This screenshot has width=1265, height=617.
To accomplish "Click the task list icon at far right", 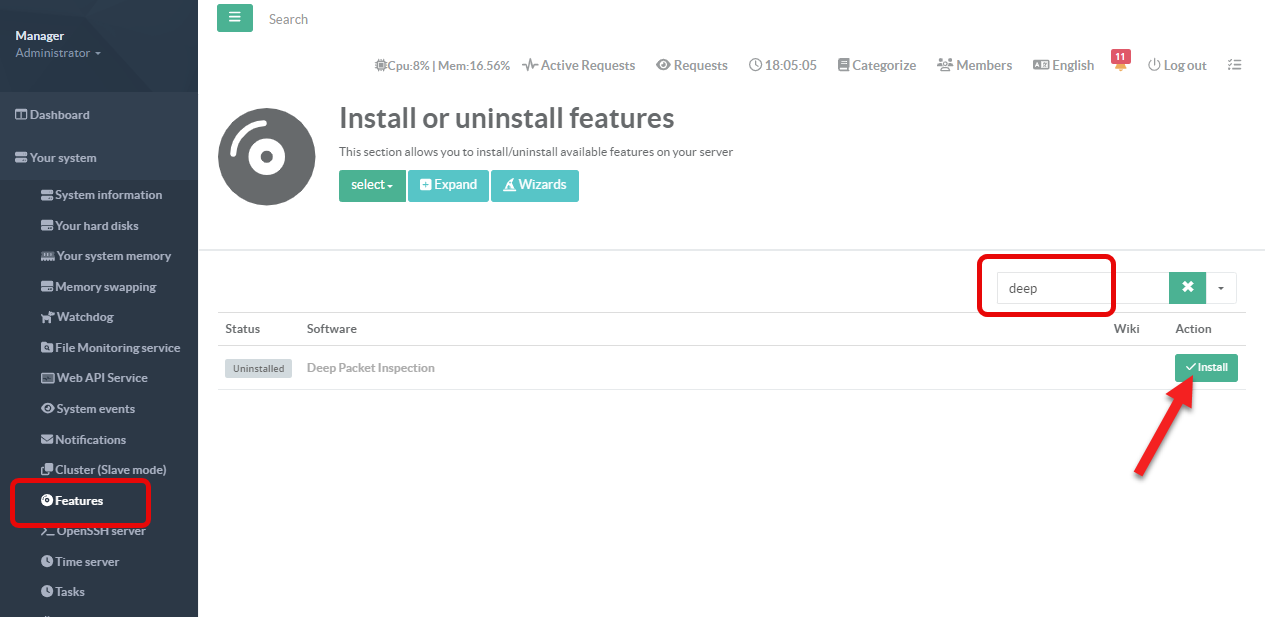I will 1235,65.
